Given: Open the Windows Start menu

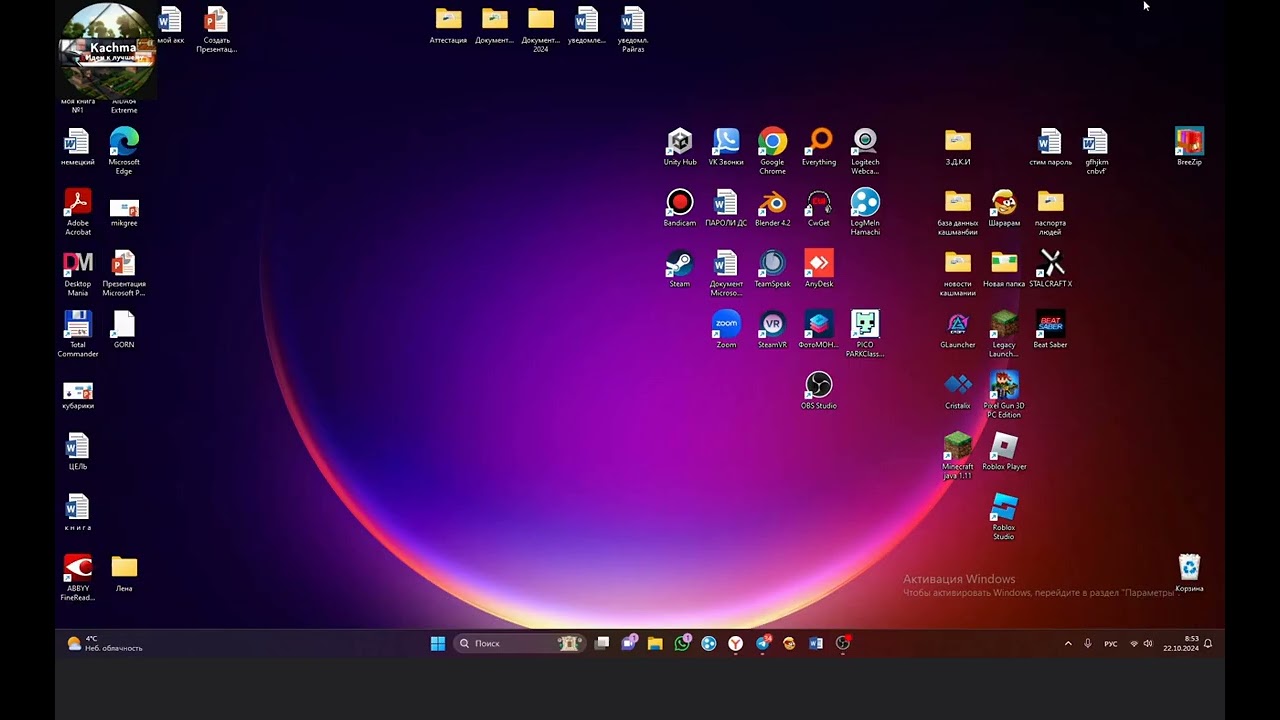Looking at the screenshot, I should click(438, 644).
